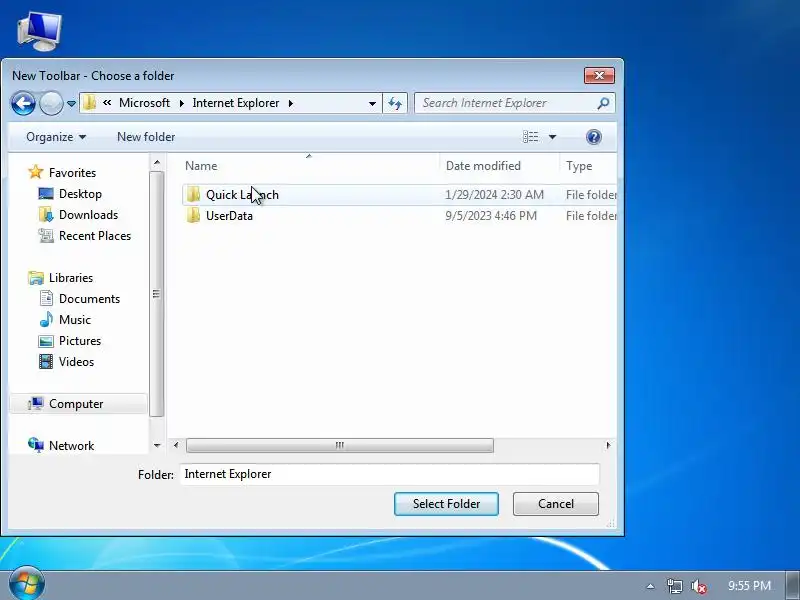Expand hidden path with double chevron
The width and height of the screenshot is (800, 600).
click(107, 103)
